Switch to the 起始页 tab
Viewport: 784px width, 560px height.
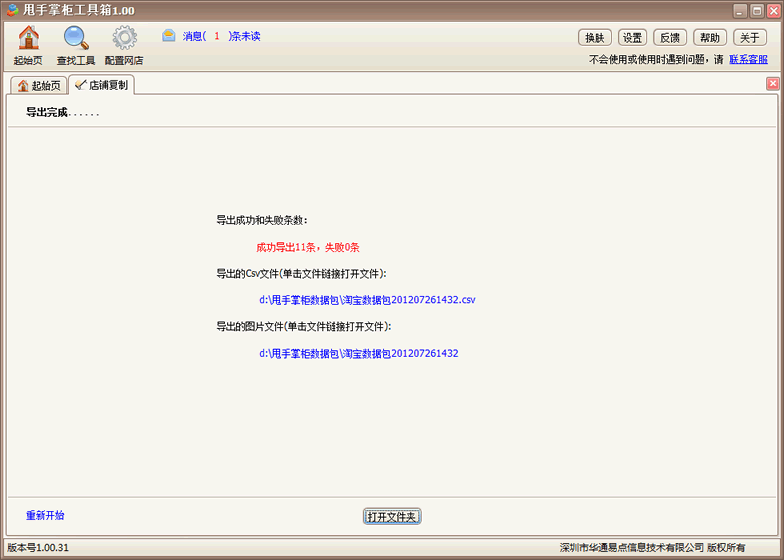coord(39,86)
